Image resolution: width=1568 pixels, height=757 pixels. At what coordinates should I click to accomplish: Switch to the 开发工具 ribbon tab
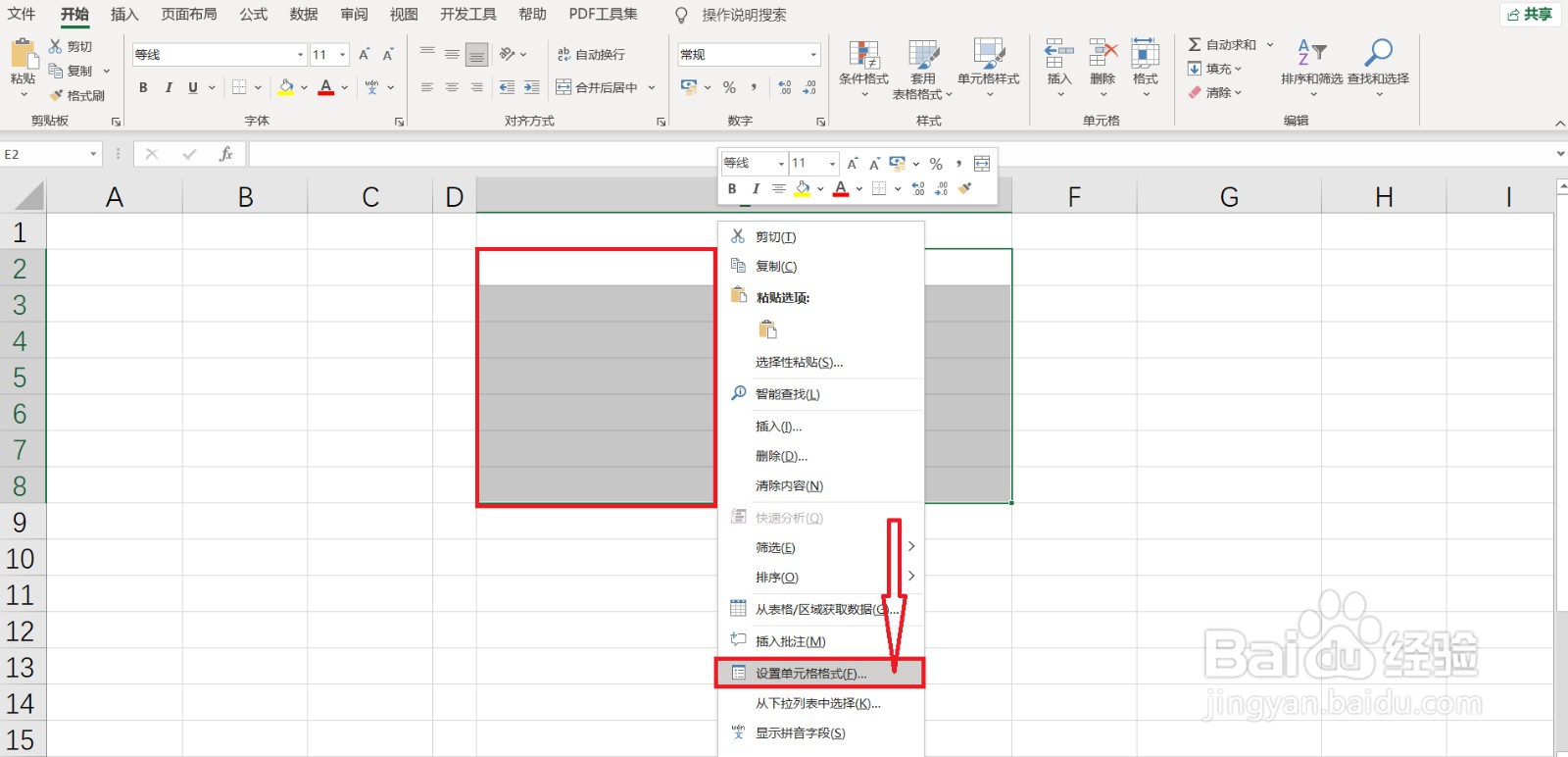tap(468, 14)
